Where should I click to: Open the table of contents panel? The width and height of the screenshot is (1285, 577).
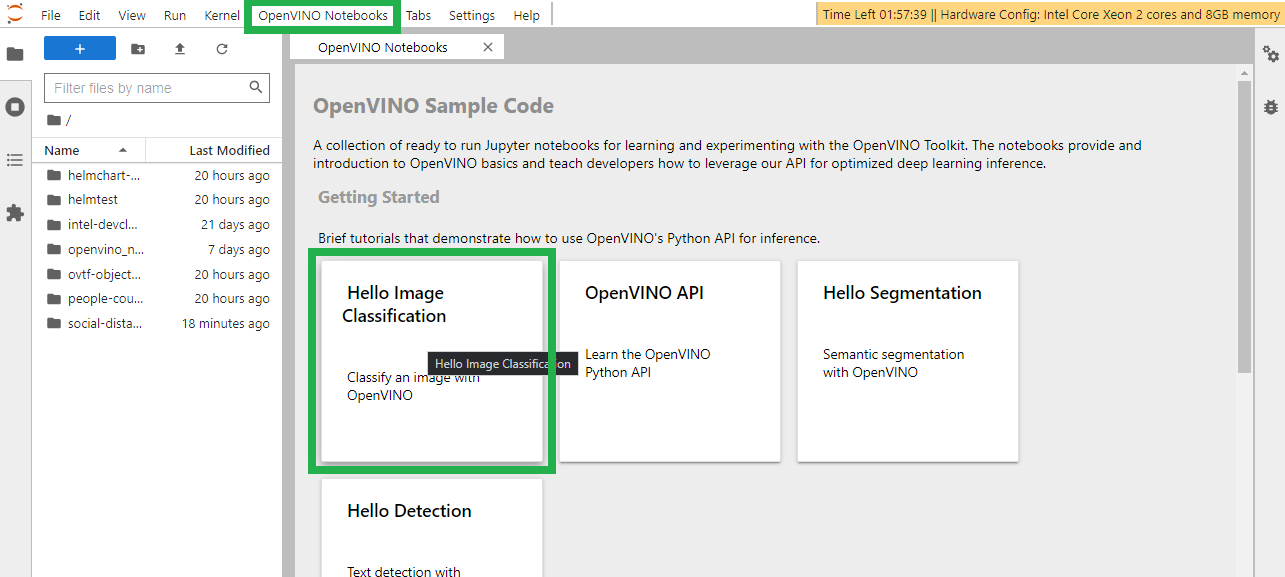[15, 160]
